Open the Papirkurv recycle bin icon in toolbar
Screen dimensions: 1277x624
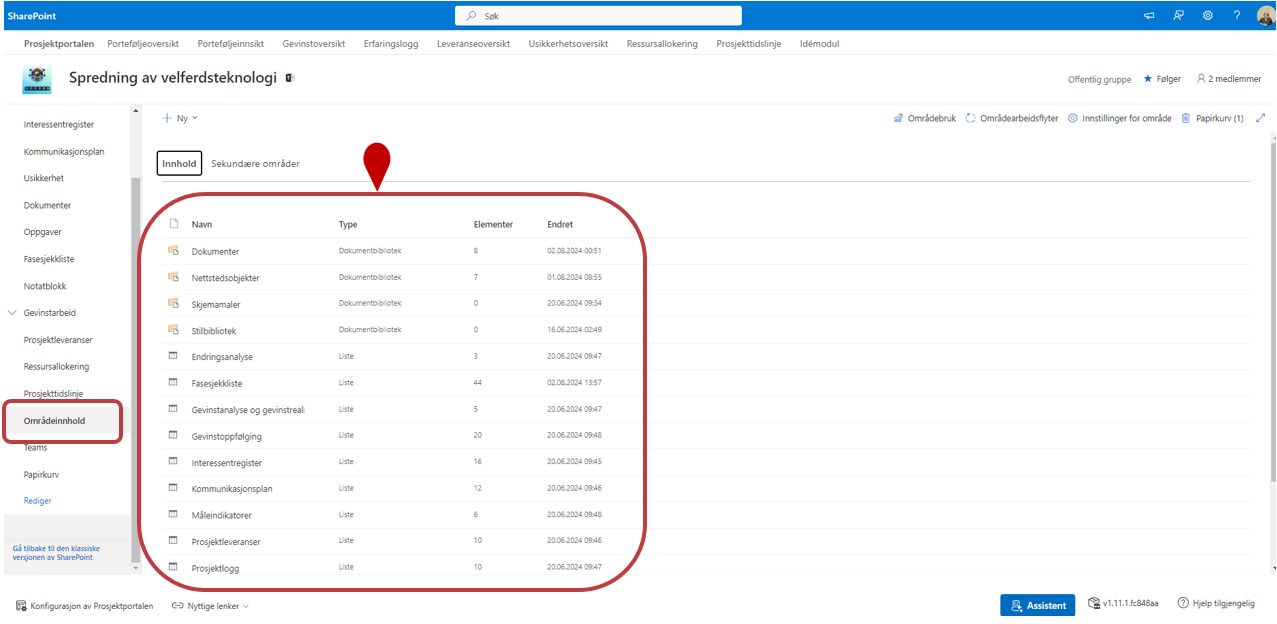point(1186,118)
